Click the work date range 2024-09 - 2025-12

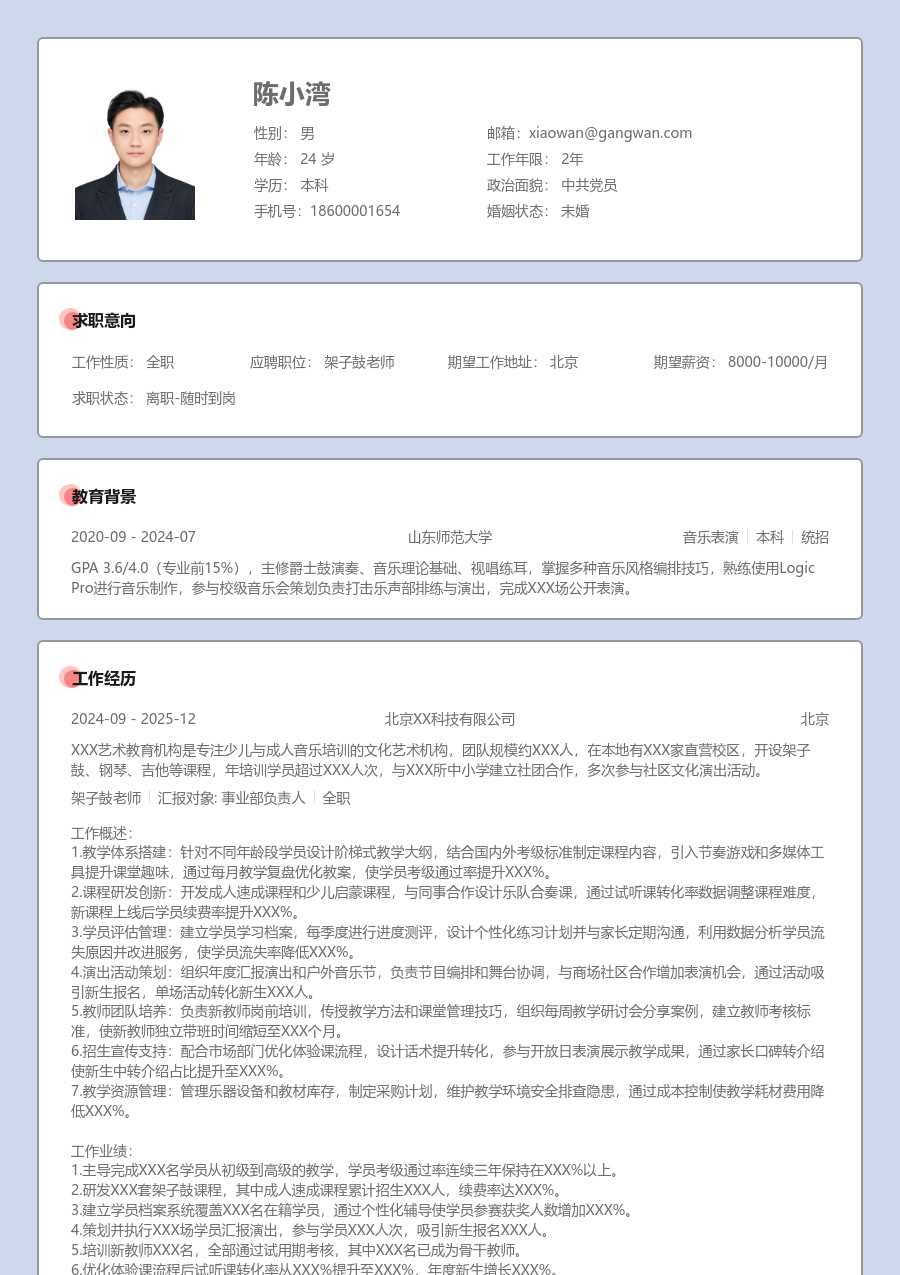(133, 719)
